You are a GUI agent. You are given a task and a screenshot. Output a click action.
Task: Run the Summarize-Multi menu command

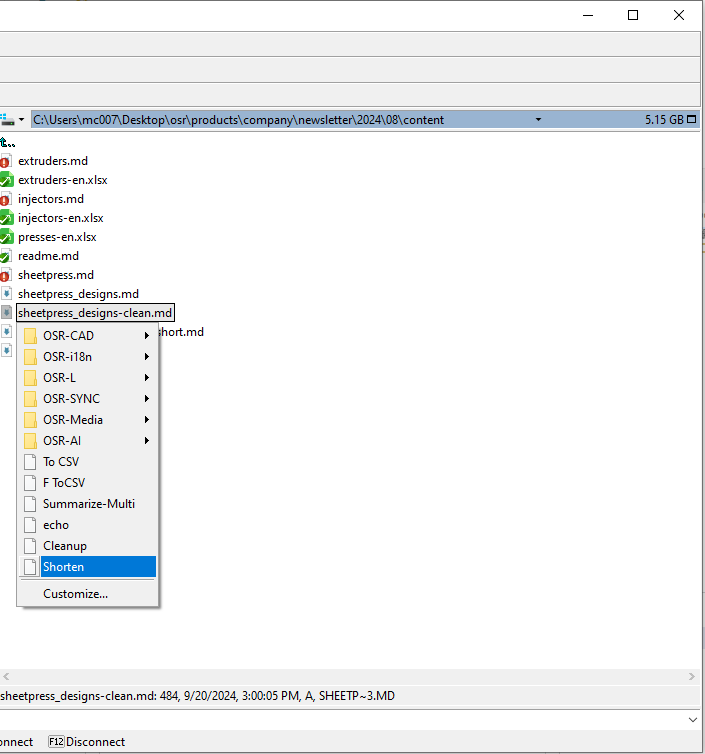tap(88, 504)
